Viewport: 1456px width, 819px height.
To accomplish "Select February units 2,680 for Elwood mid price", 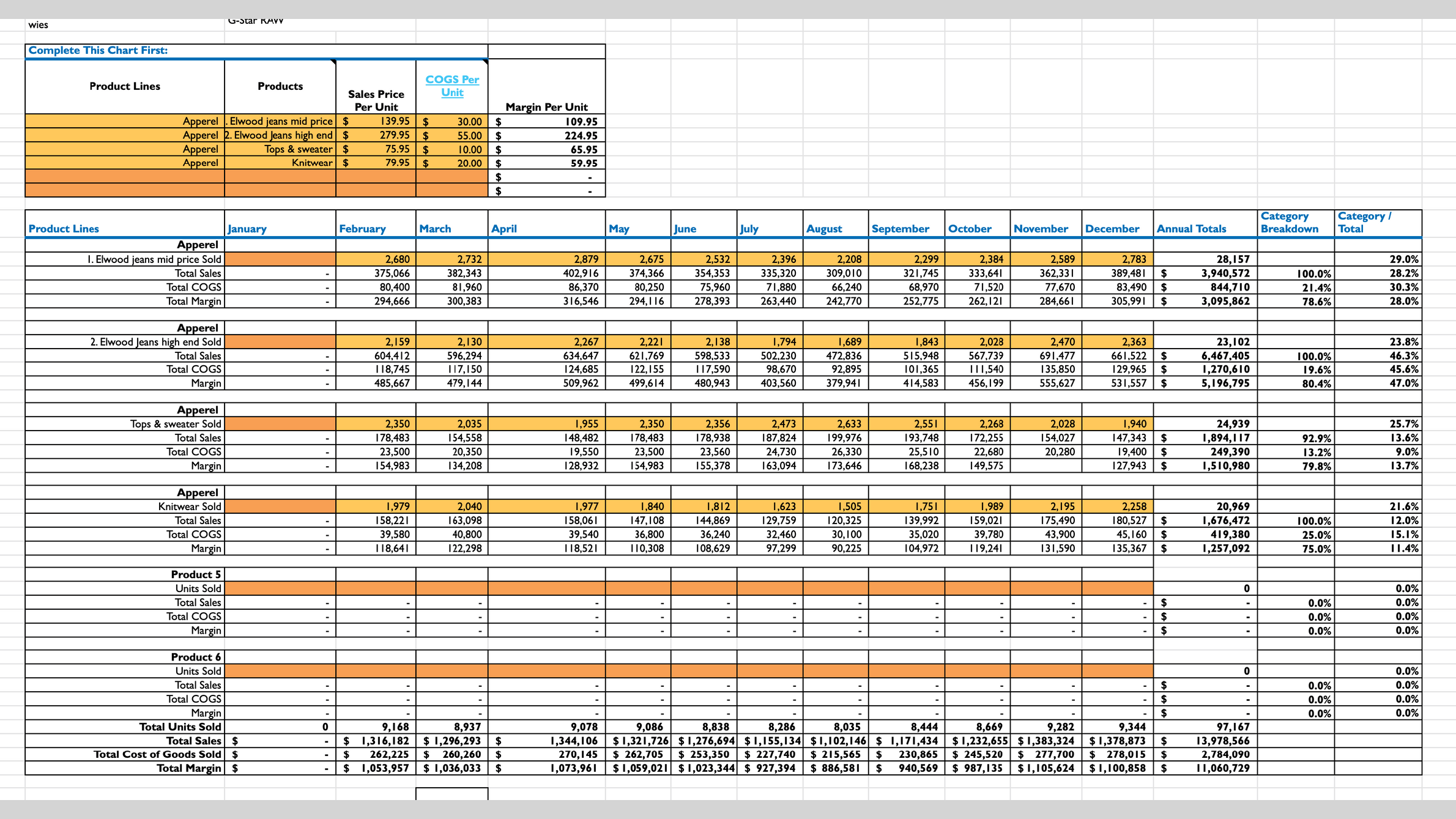I will pyautogui.click(x=376, y=259).
